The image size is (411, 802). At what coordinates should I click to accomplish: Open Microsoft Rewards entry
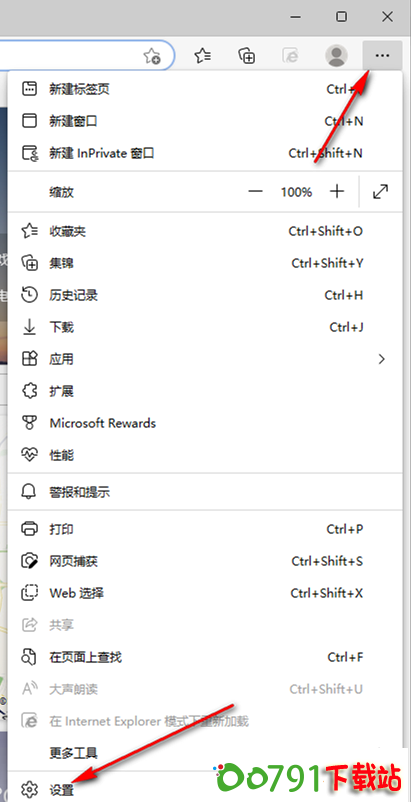[x=206, y=423]
